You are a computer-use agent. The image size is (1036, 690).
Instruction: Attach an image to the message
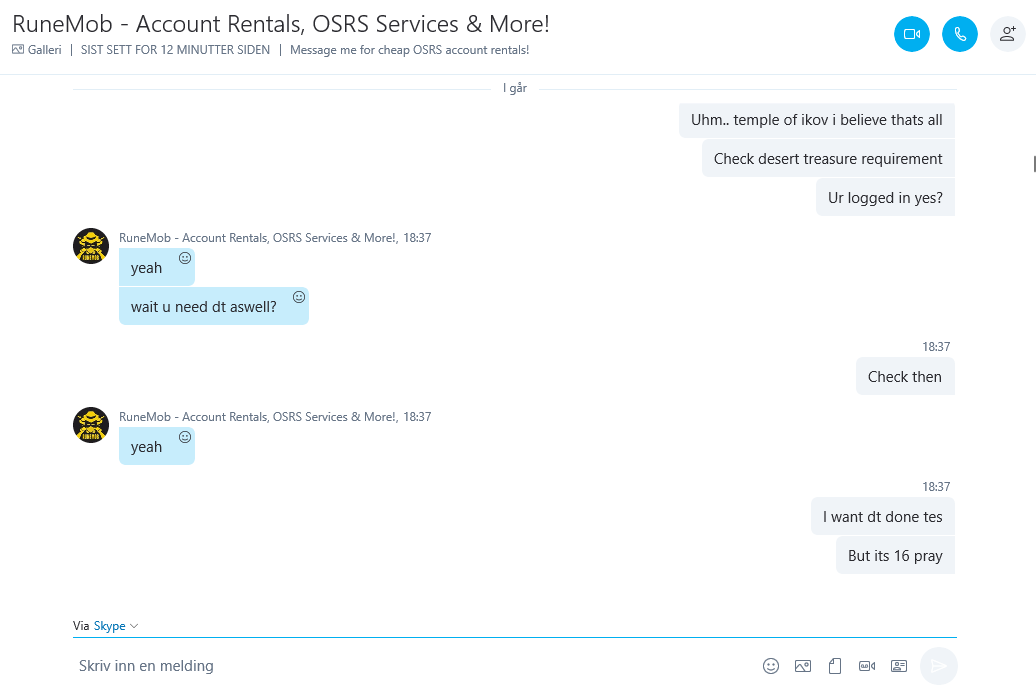click(x=803, y=666)
